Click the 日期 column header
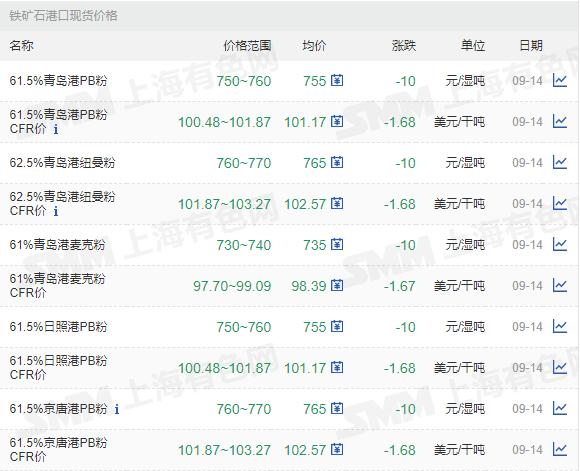Screen dimensions: 580x471 (531, 46)
